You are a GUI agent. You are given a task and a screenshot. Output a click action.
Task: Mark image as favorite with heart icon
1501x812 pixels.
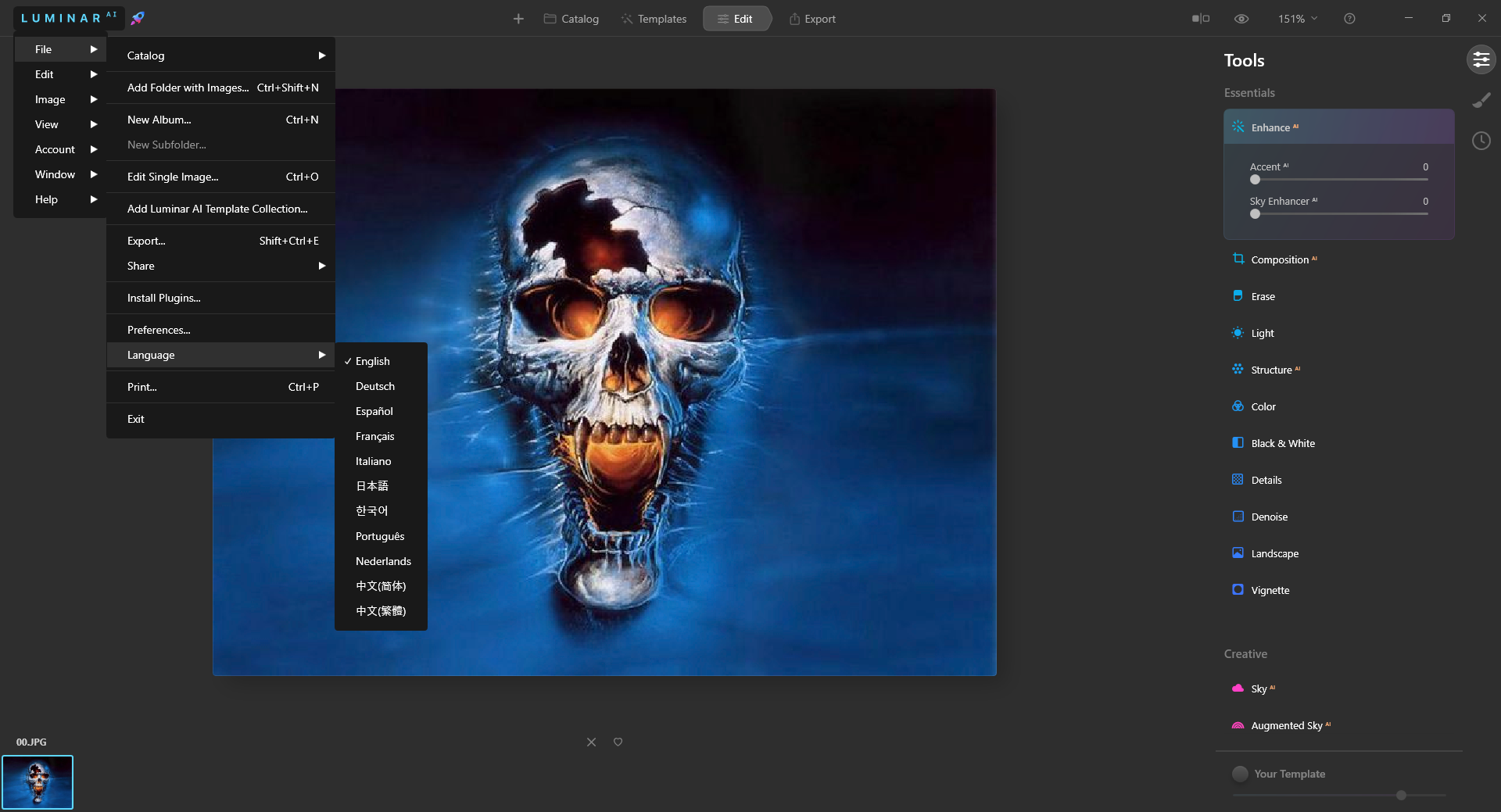point(618,742)
